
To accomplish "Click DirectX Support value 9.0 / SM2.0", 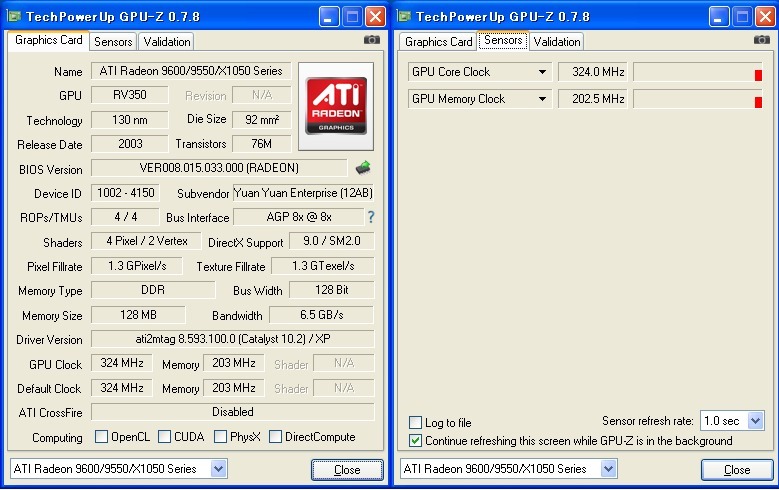I will tap(332, 241).
